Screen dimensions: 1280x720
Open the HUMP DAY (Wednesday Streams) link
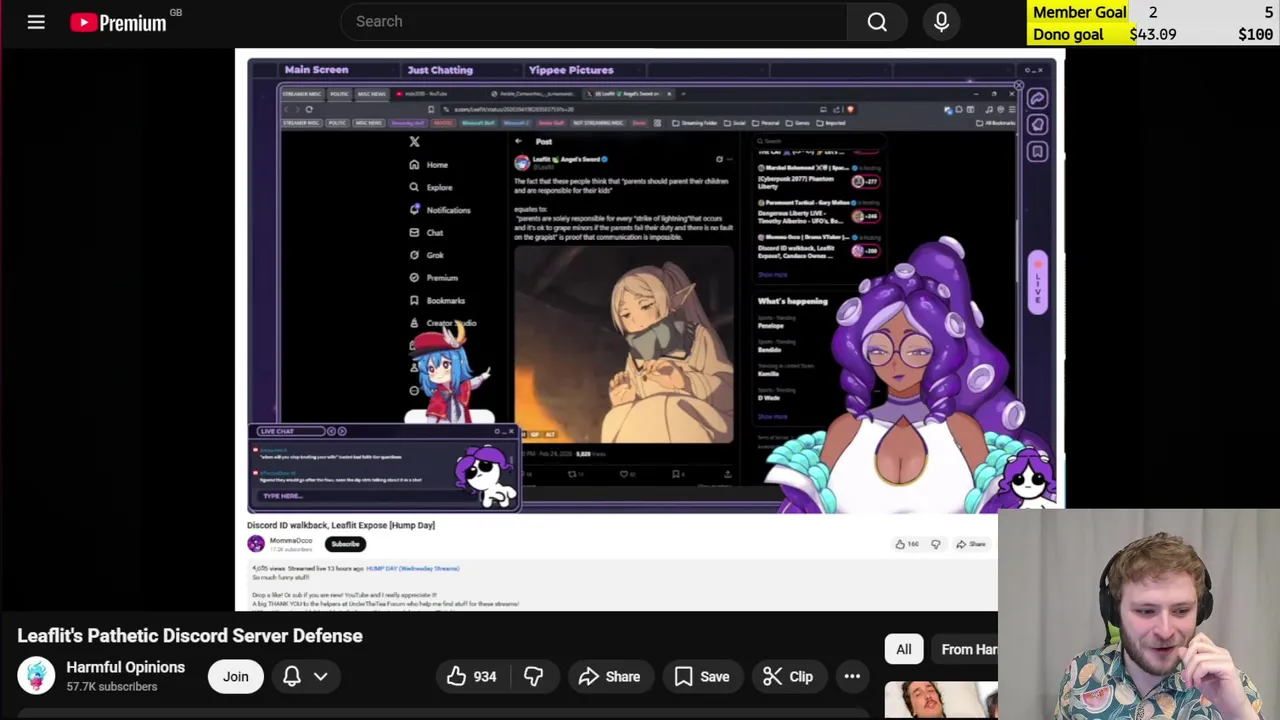(x=412, y=568)
